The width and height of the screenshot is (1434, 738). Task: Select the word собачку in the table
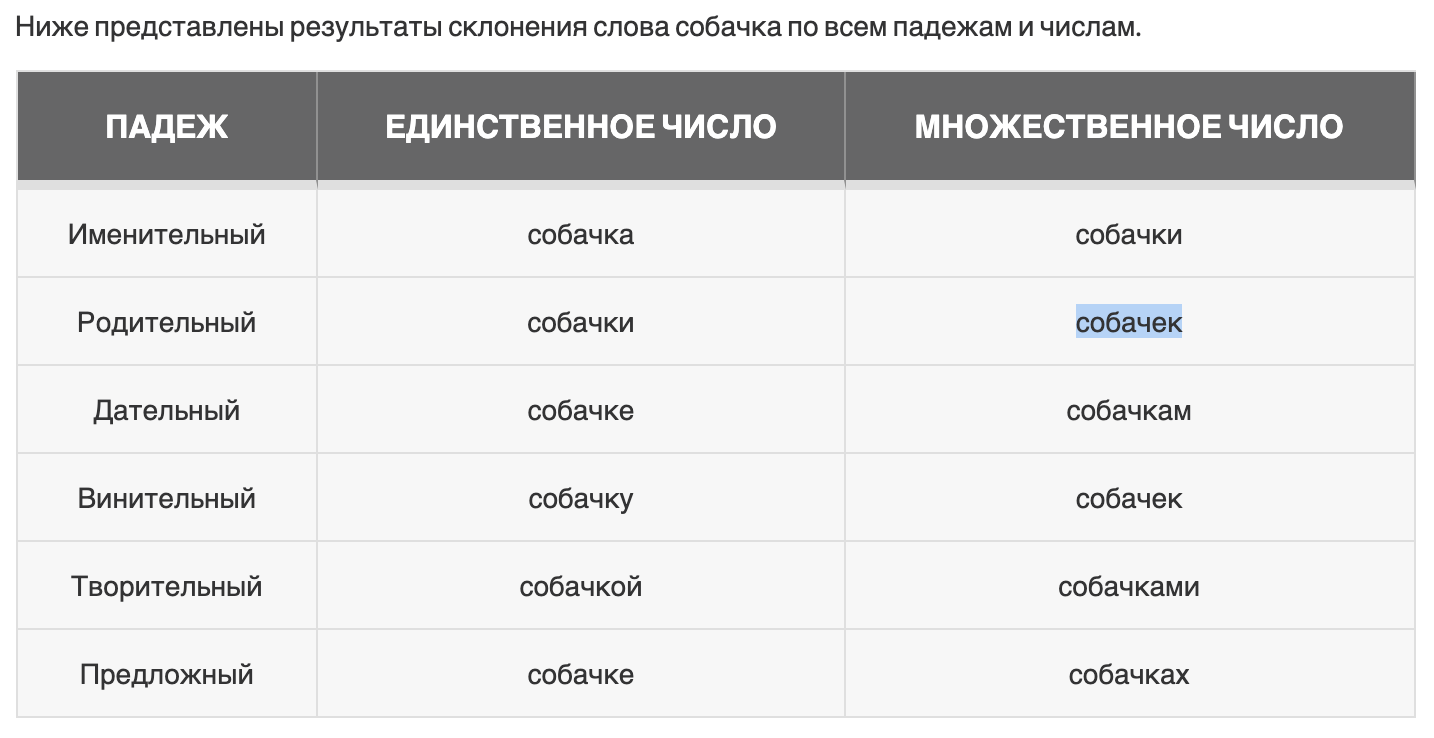coord(580,499)
